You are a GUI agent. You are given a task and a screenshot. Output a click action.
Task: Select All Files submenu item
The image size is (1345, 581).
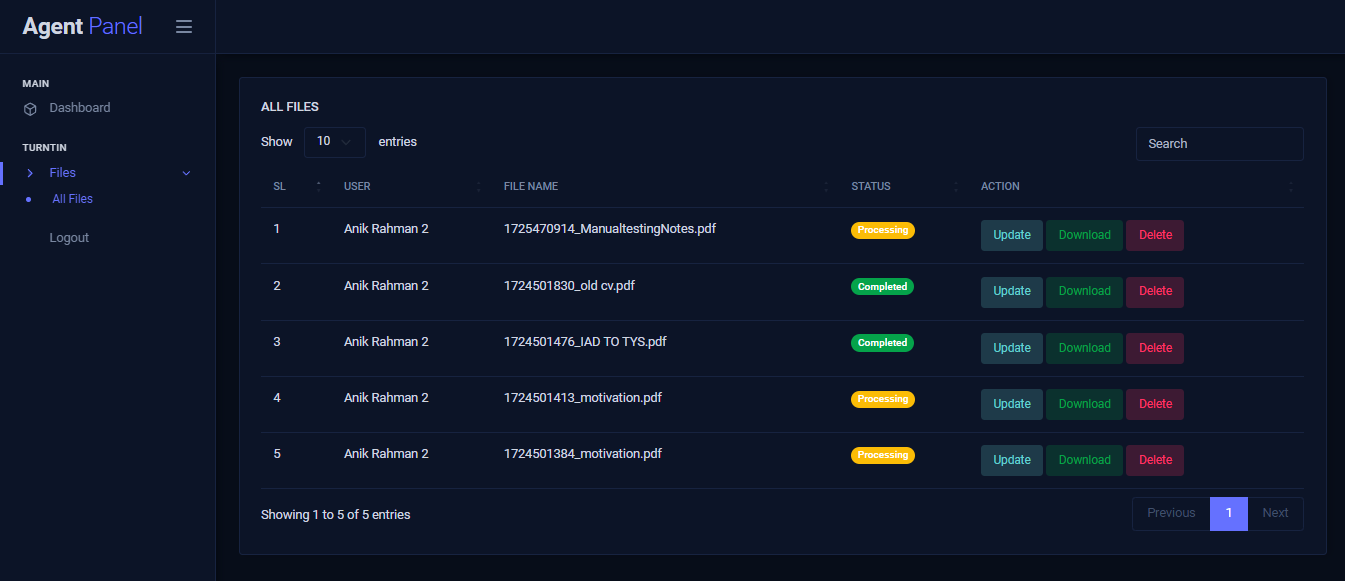click(x=72, y=199)
